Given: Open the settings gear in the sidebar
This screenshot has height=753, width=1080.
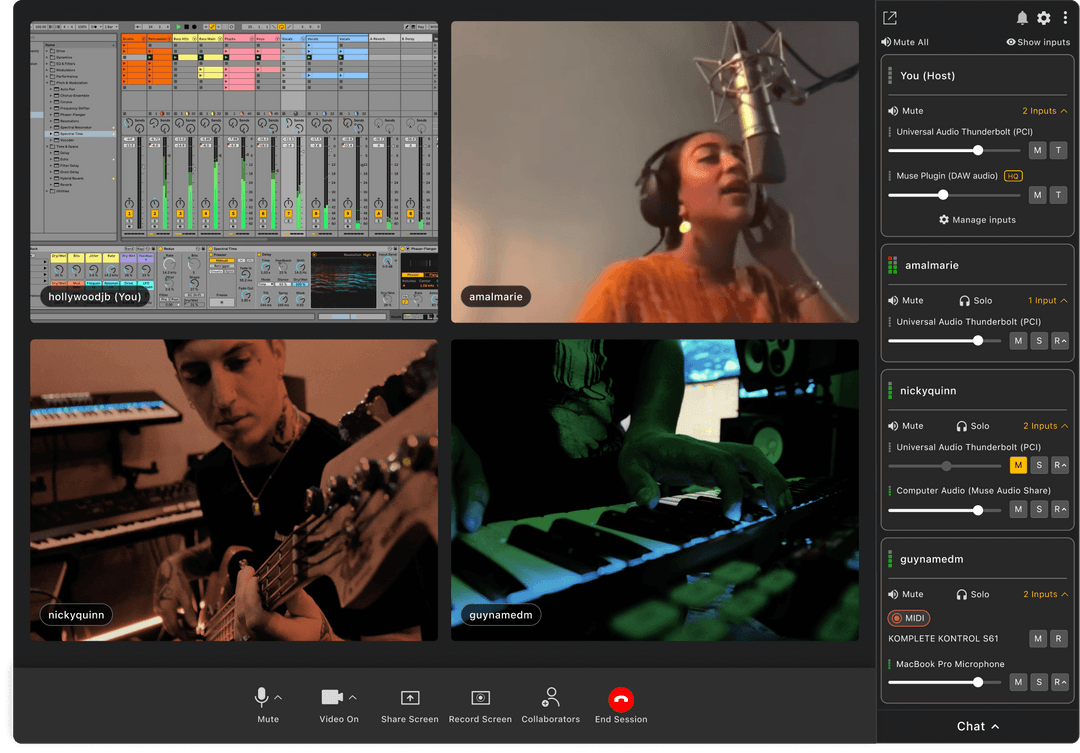Looking at the screenshot, I should click(x=1043, y=17).
